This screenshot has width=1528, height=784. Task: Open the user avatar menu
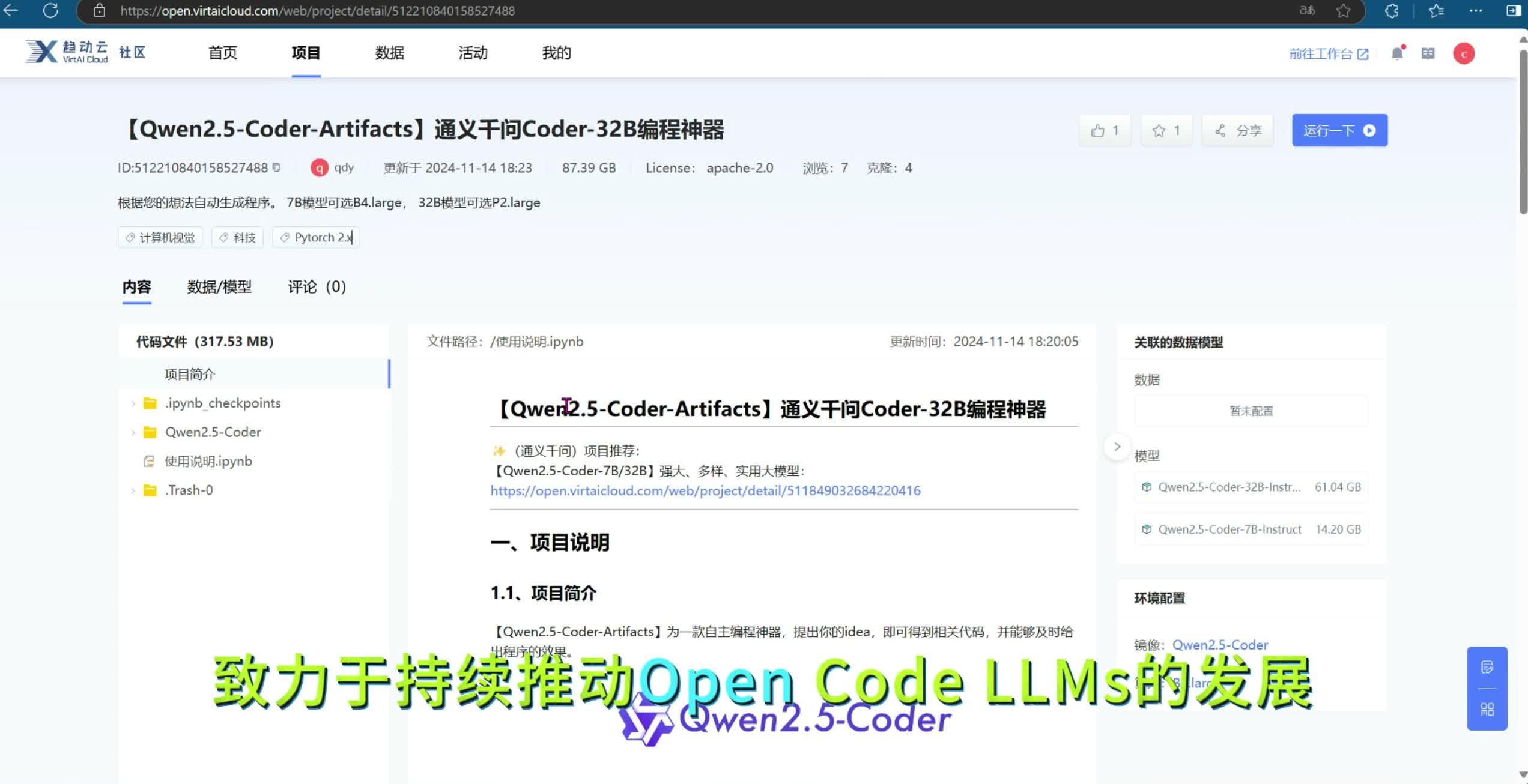coord(1464,53)
